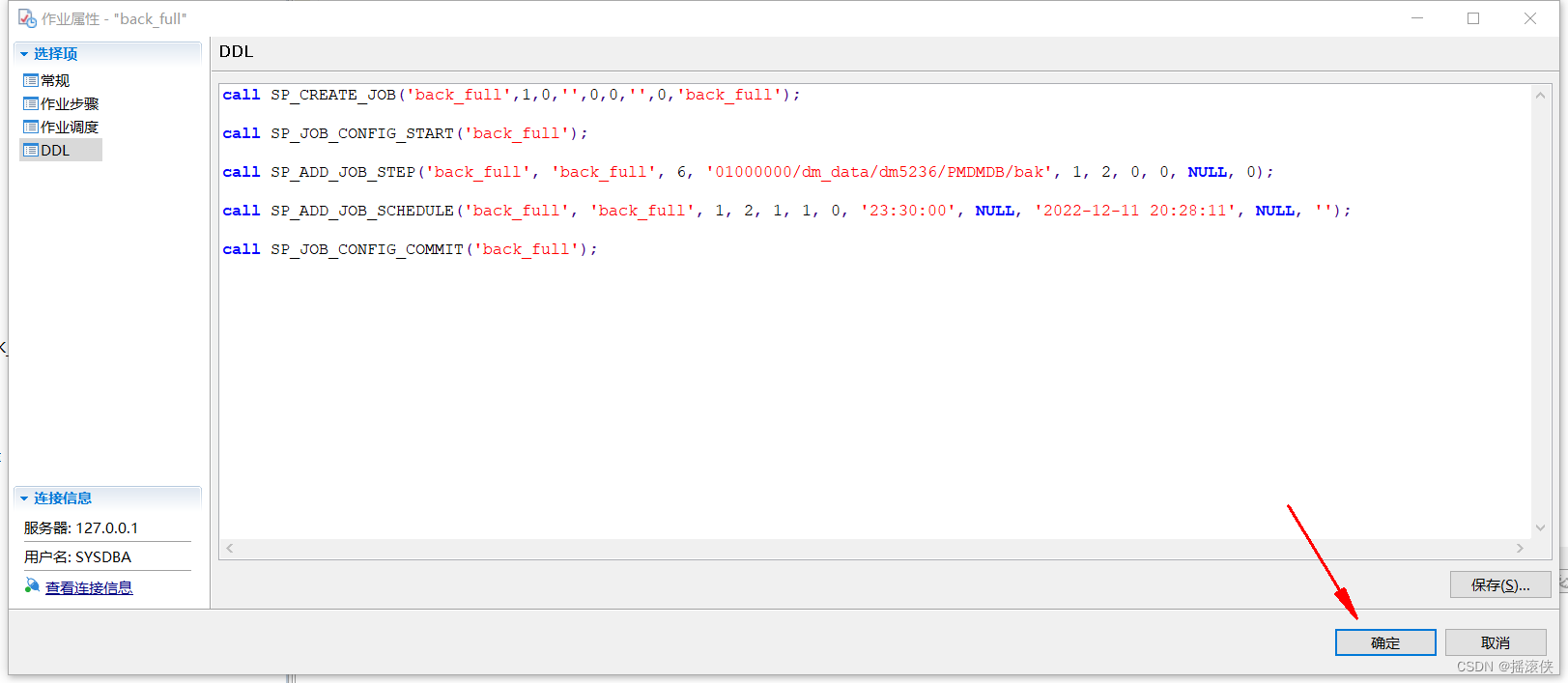Image resolution: width=1568 pixels, height=683 pixels.
Task: Open the 常规 page
Action: click(x=55, y=80)
